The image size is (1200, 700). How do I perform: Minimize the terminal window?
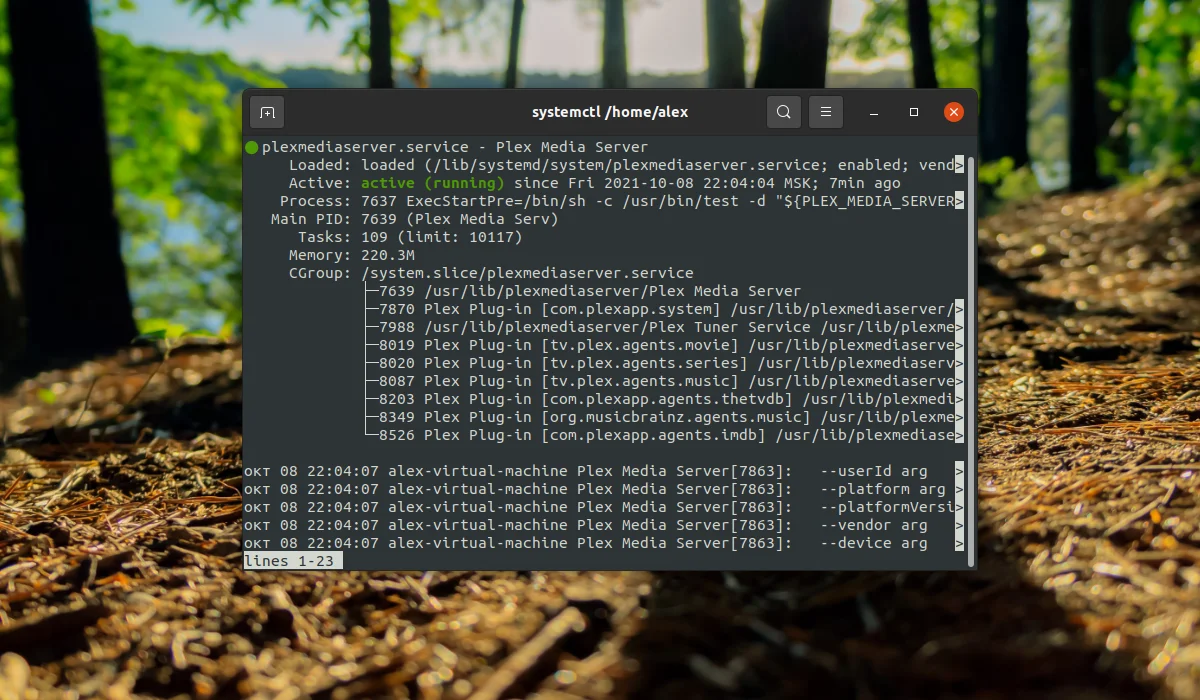(x=873, y=112)
